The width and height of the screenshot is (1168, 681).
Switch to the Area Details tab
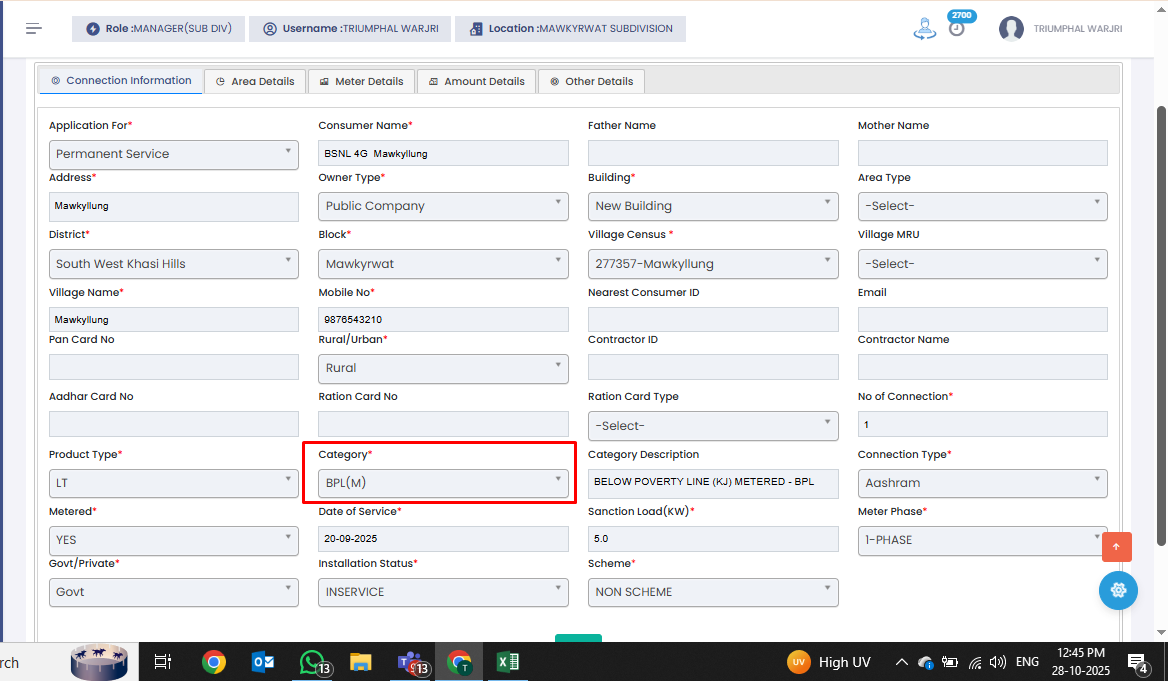pos(255,81)
